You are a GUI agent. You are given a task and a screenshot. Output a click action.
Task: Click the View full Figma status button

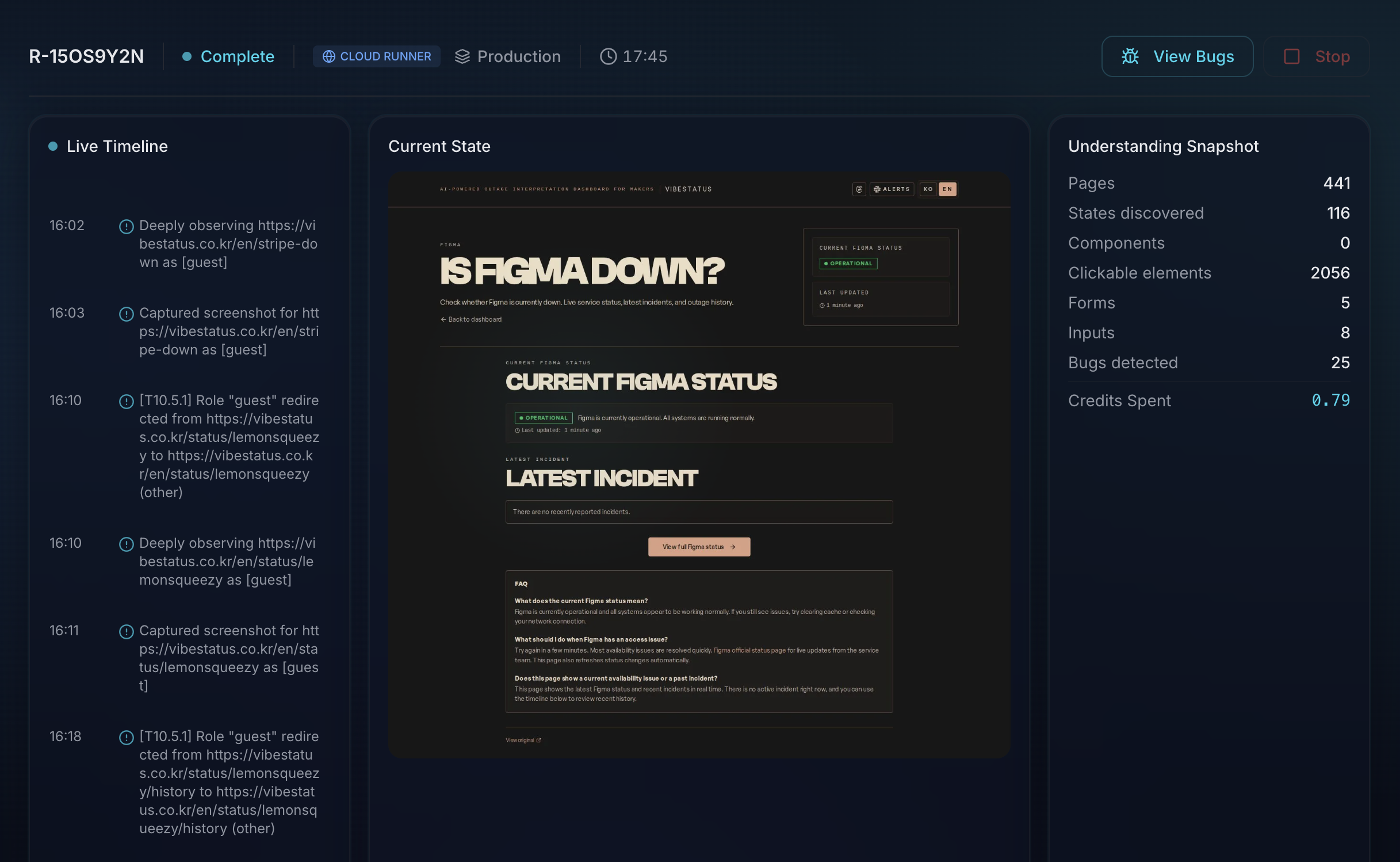pyautogui.click(x=699, y=547)
